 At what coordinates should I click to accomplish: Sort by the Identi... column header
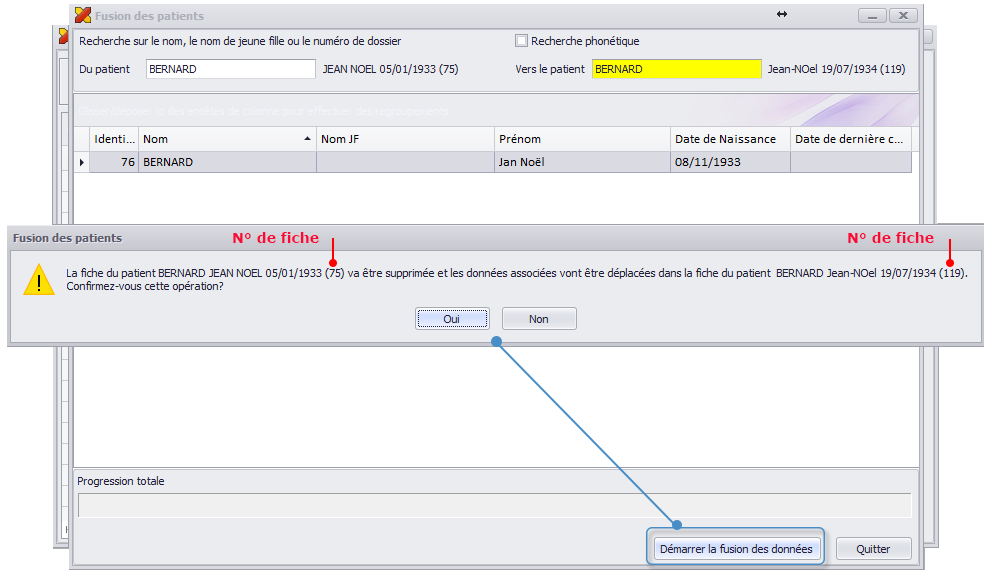[114, 139]
